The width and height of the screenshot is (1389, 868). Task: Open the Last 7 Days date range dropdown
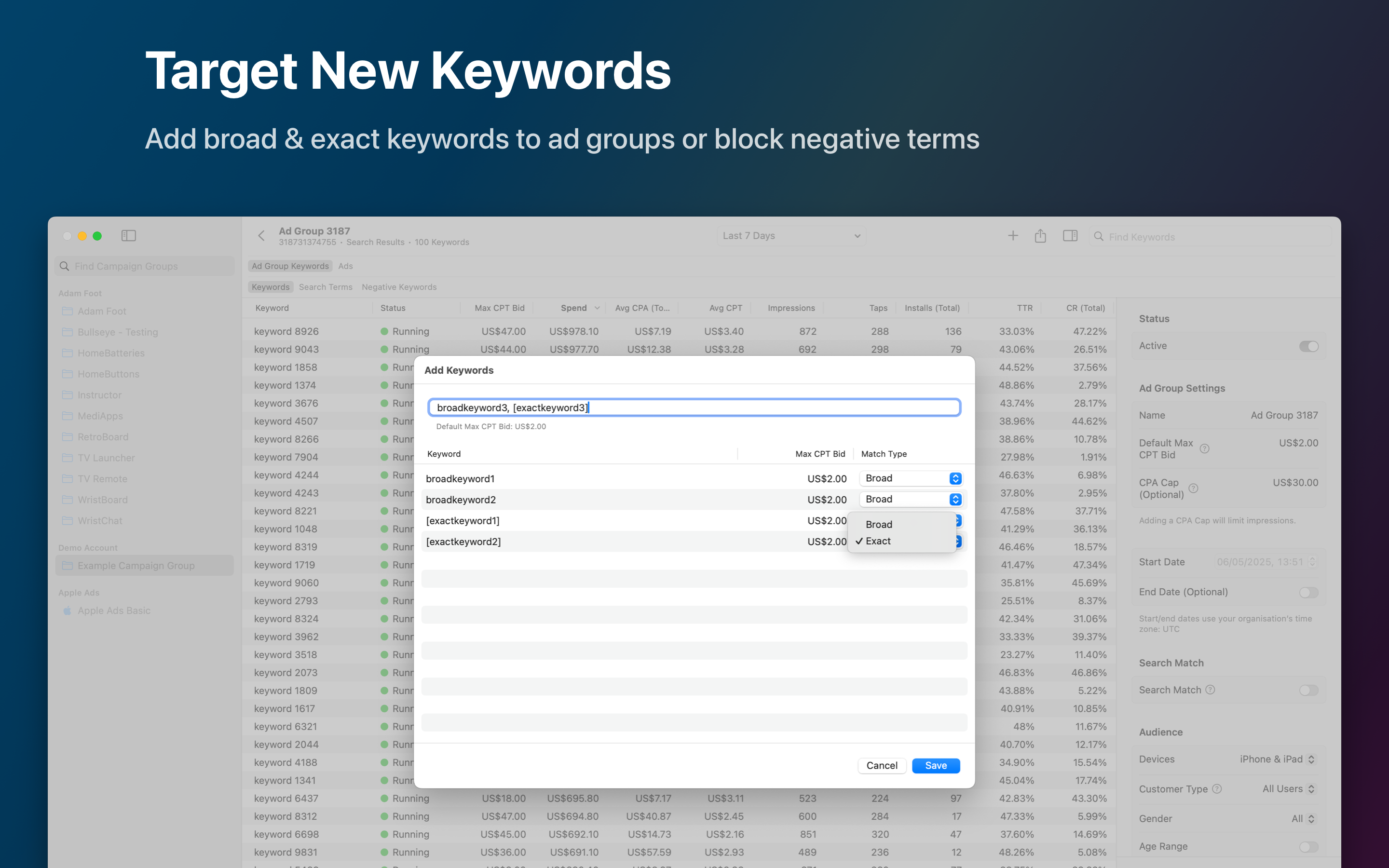(791, 236)
